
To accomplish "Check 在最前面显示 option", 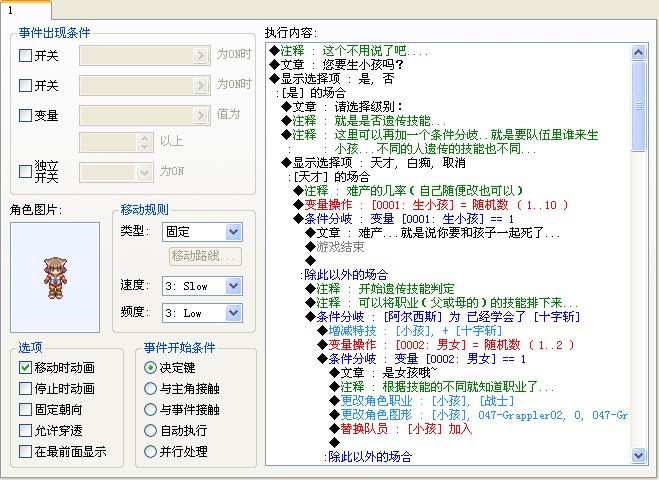I will (25, 451).
